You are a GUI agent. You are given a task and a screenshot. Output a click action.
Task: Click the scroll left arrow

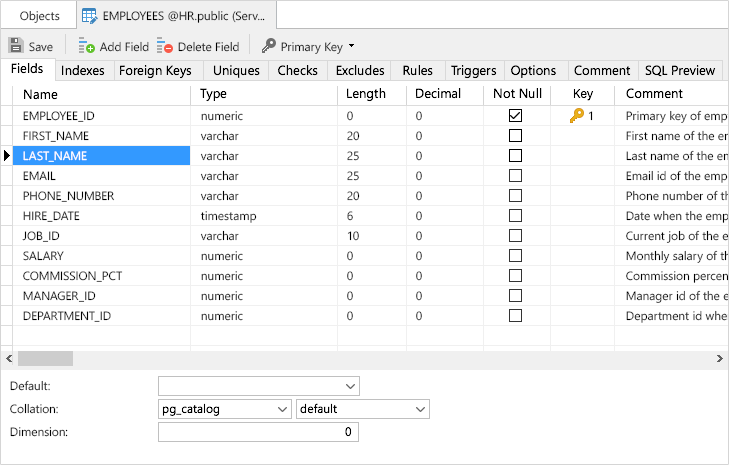tap(9, 359)
